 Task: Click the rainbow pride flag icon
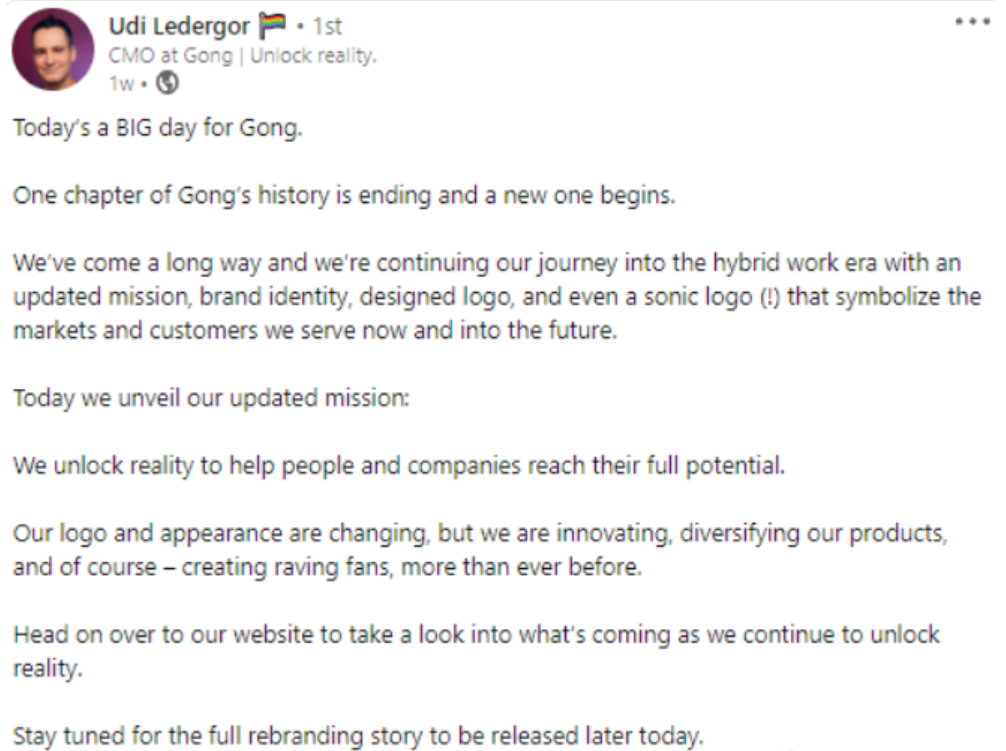(273, 26)
